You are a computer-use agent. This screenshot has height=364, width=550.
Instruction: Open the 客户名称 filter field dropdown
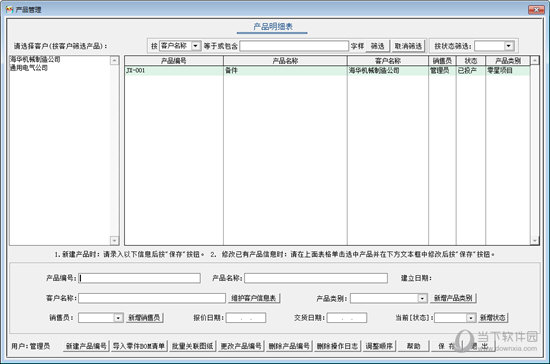click(x=195, y=46)
